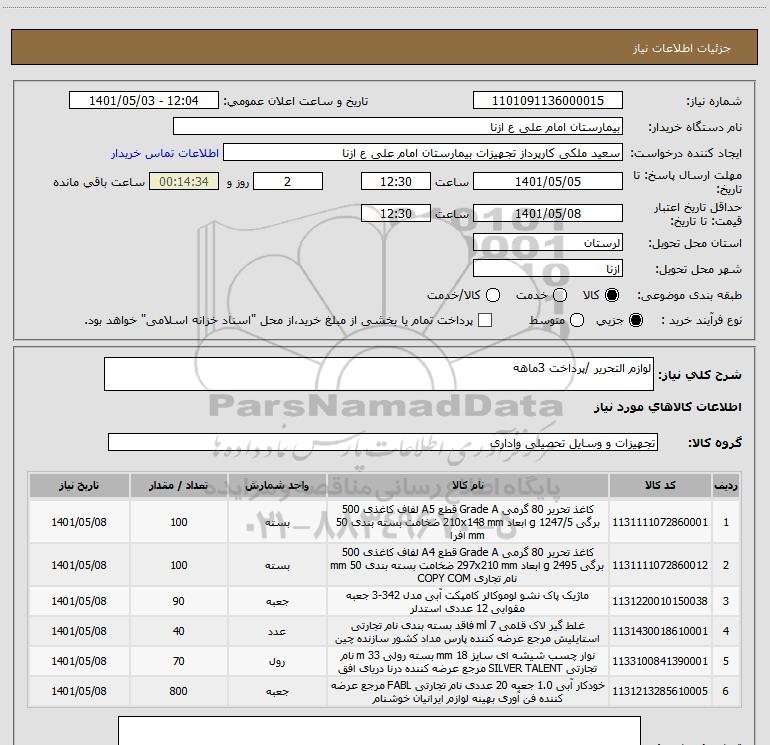Click item code 113121328561​0005

click(660, 691)
